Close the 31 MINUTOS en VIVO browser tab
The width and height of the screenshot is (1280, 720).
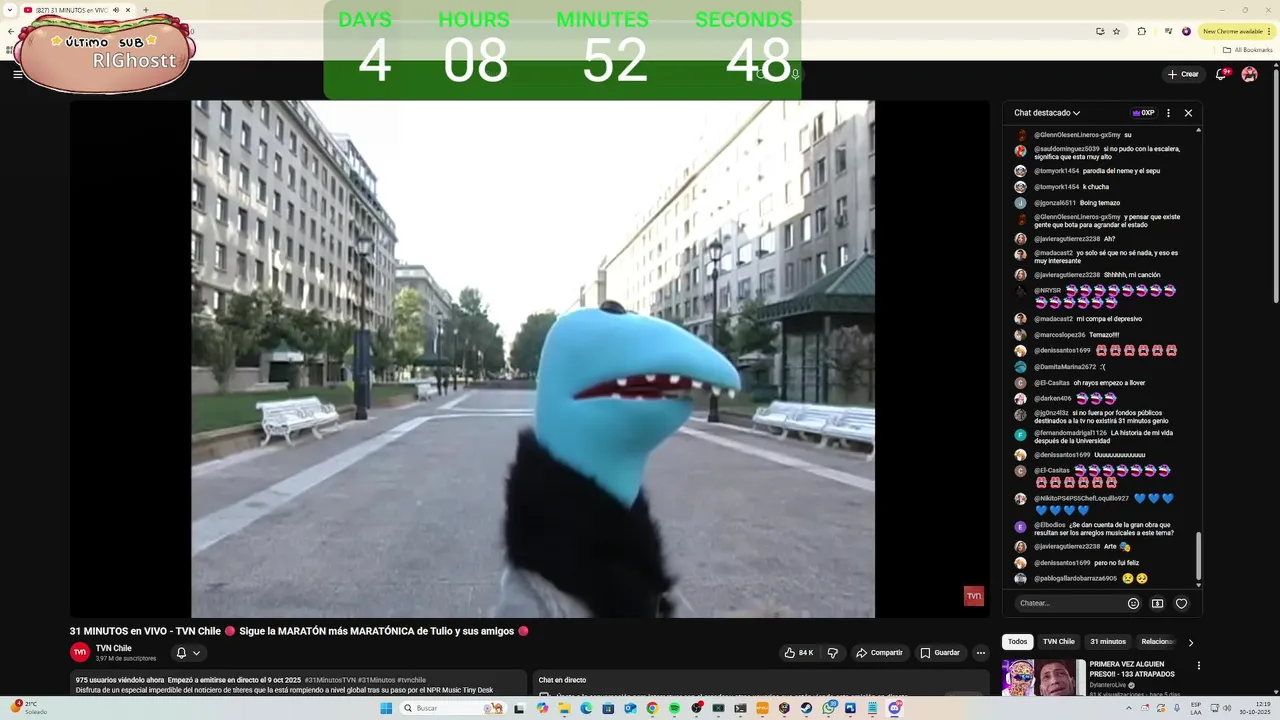pos(128,10)
